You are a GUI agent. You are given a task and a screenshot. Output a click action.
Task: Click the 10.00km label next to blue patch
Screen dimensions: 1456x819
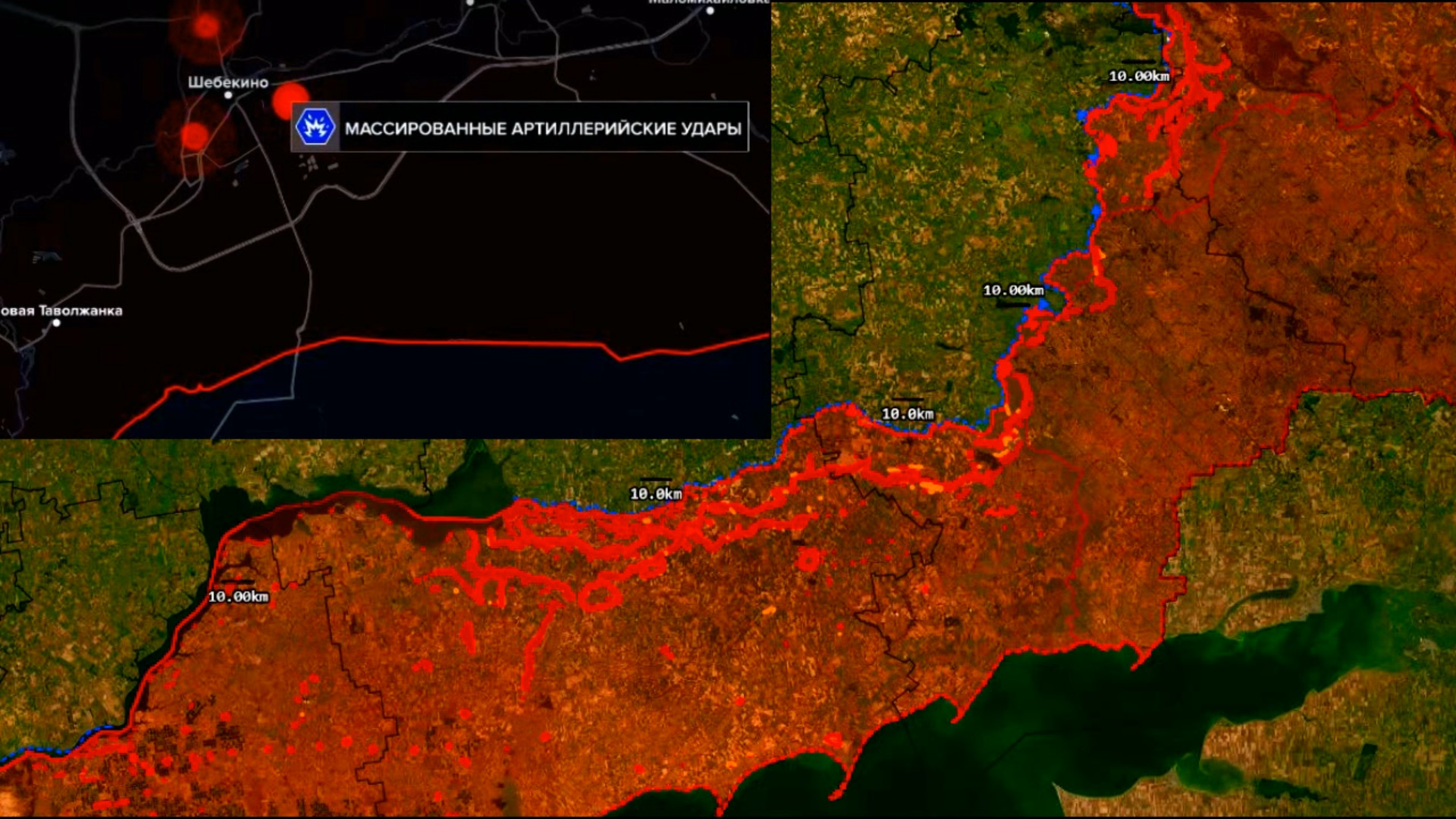[x=1013, y=290]
